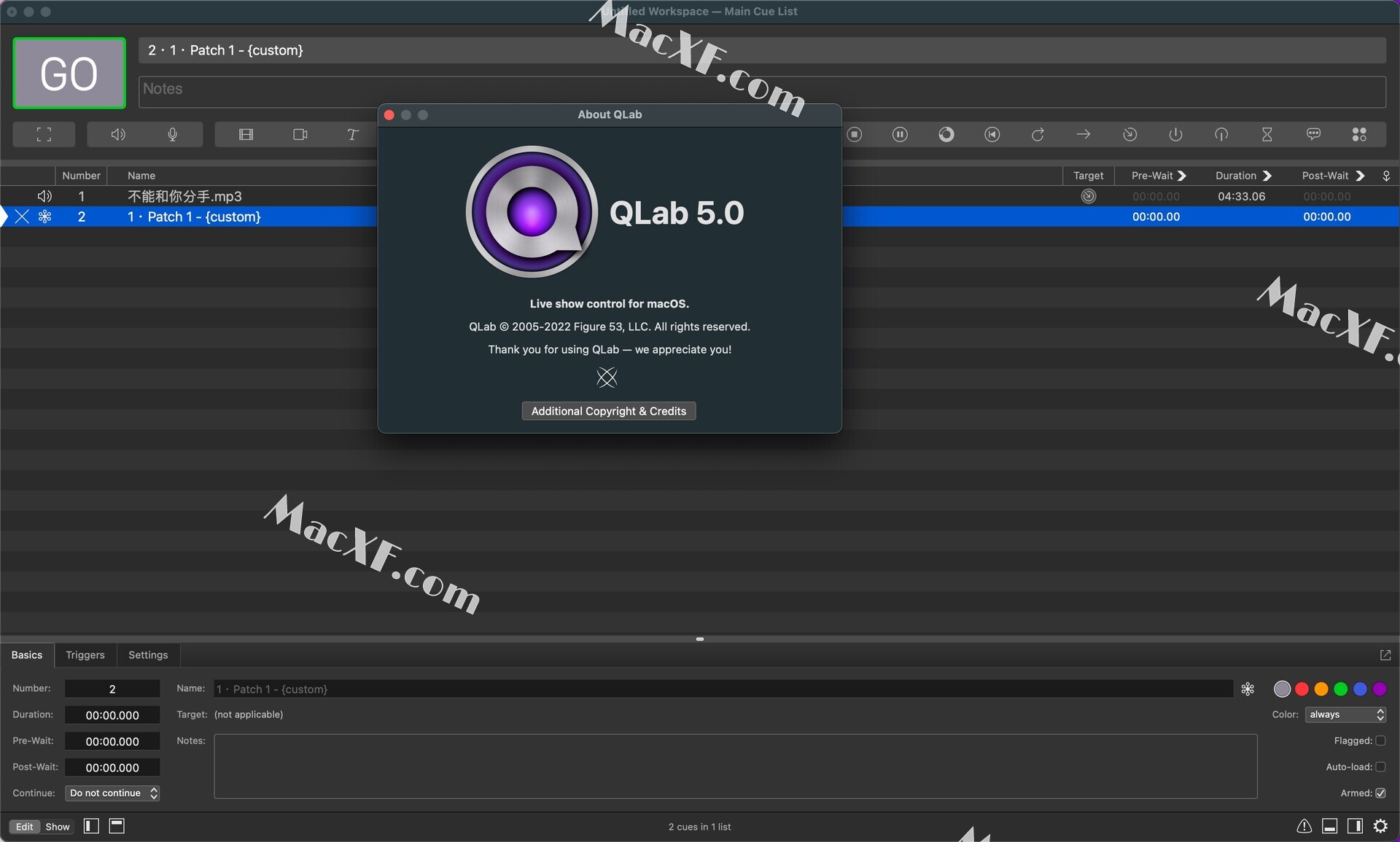Toggle the inspector panel from footer
Image resolution: width=1400 pixels, height=842 pixels.
click(x=1329, y=826)
